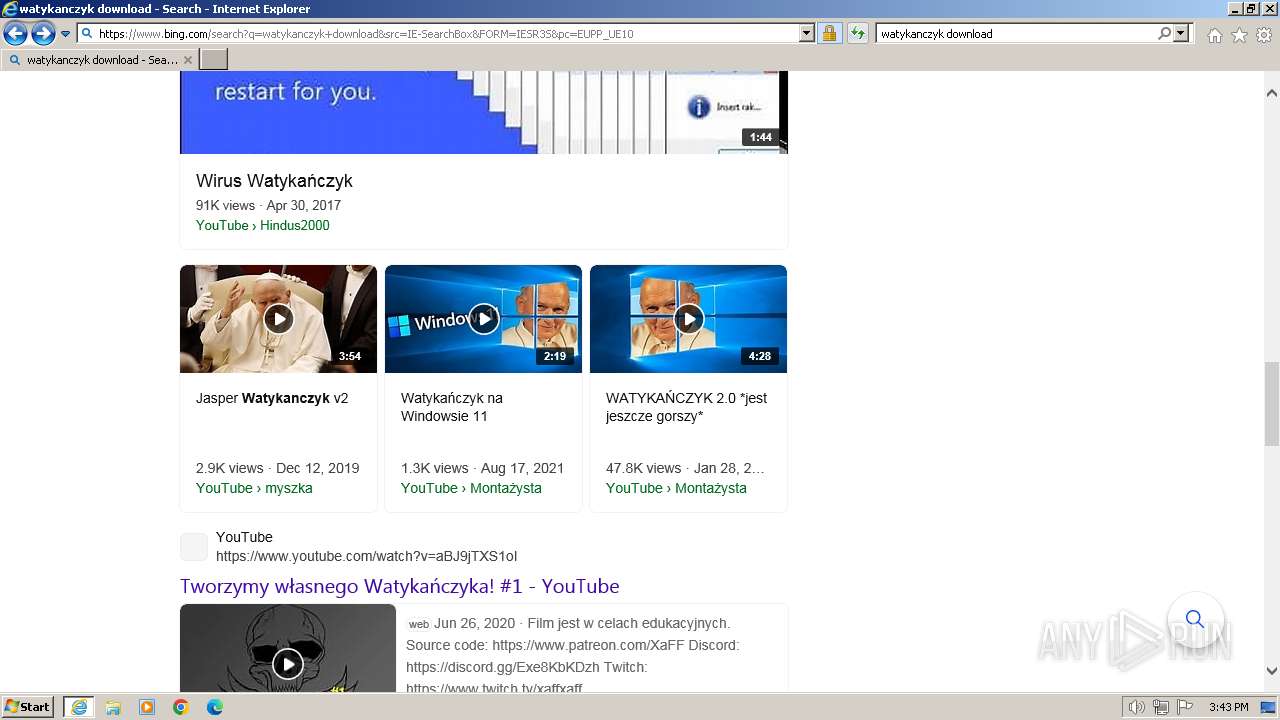Click the 91K views Apr 30, 2017 text

(268, 205)
